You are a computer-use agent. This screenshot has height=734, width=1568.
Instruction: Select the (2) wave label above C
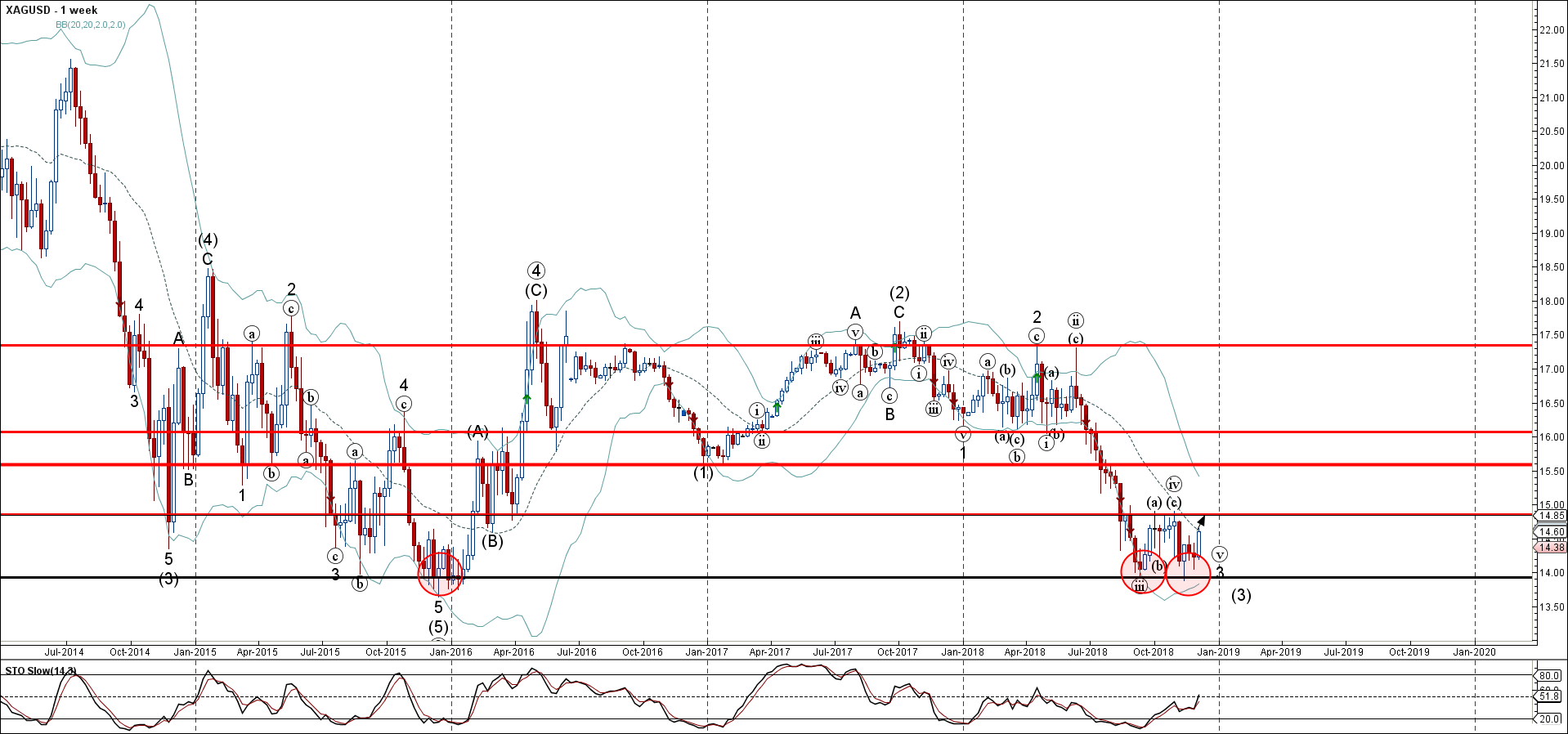pos(899,293)
